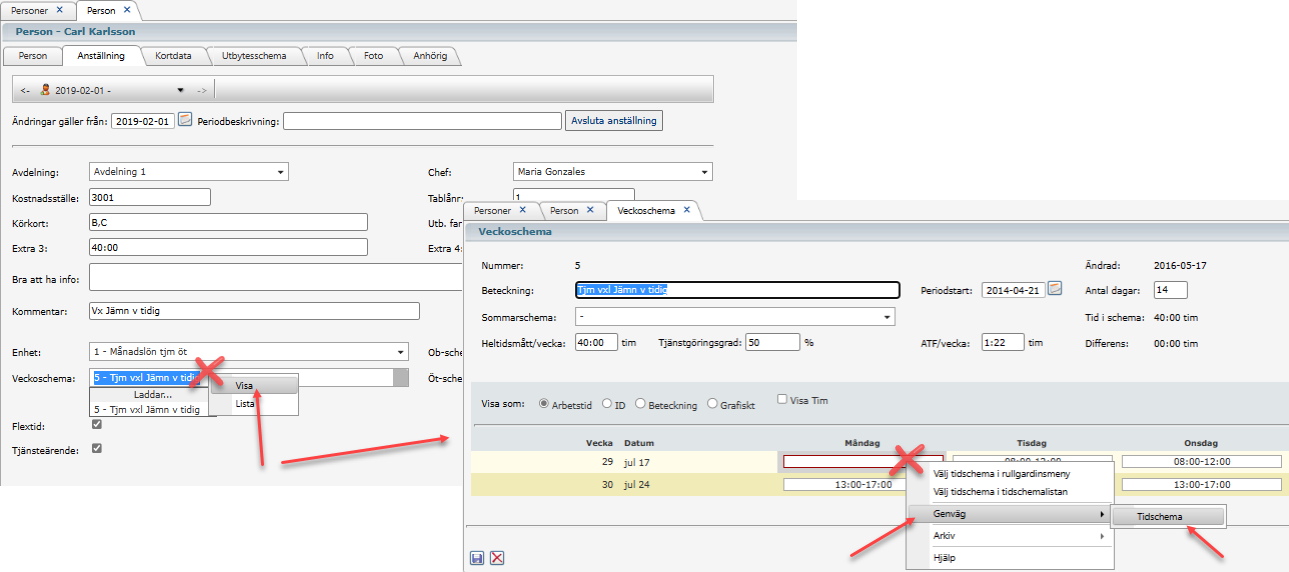Go to next employment period arrow
The image size is (1289, 572).
point(201,90)
